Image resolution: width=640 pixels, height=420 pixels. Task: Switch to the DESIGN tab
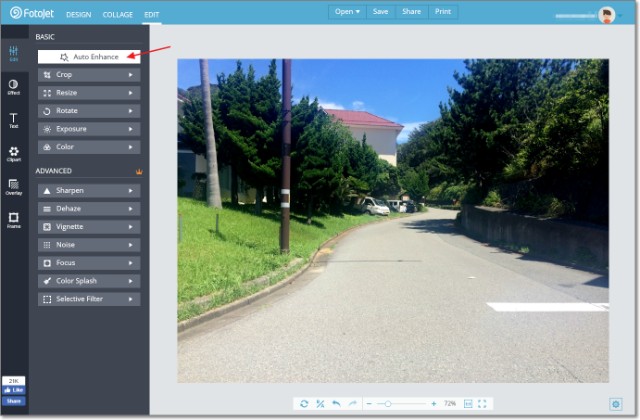click(78, 15)
